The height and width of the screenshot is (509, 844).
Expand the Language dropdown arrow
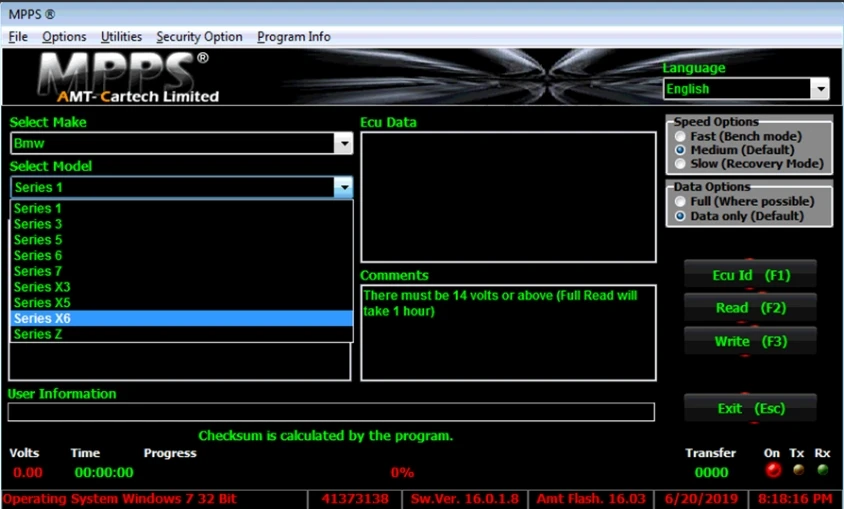pos(820,89)
